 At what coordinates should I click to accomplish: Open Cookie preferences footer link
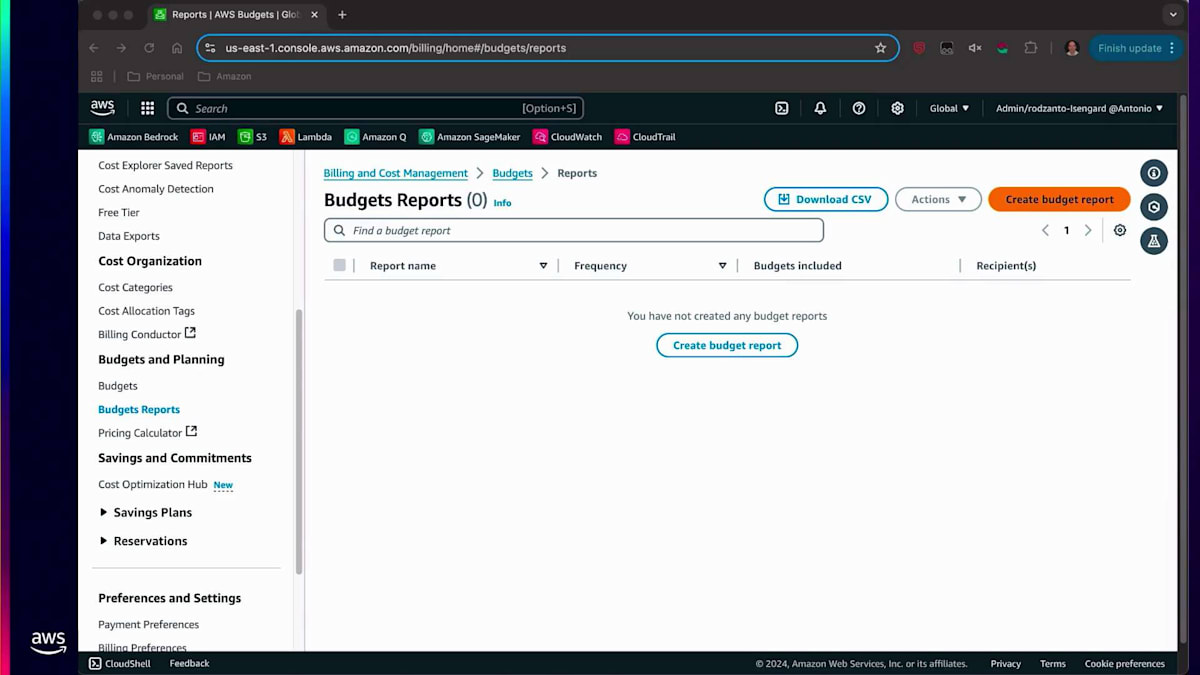1125,663
